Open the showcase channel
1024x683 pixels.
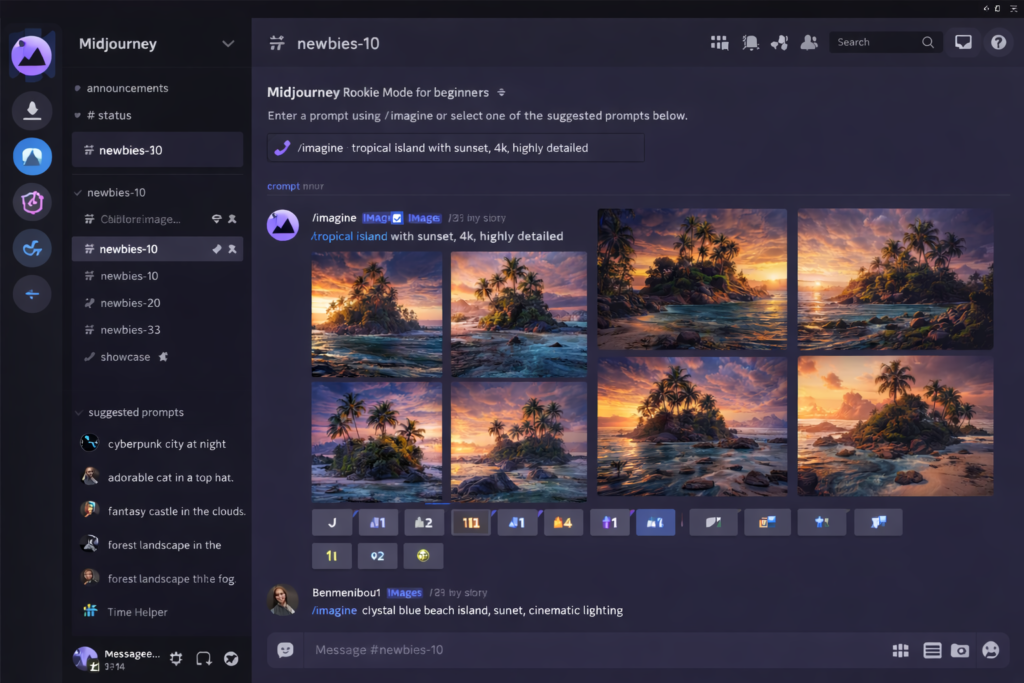tap(124, 356)
